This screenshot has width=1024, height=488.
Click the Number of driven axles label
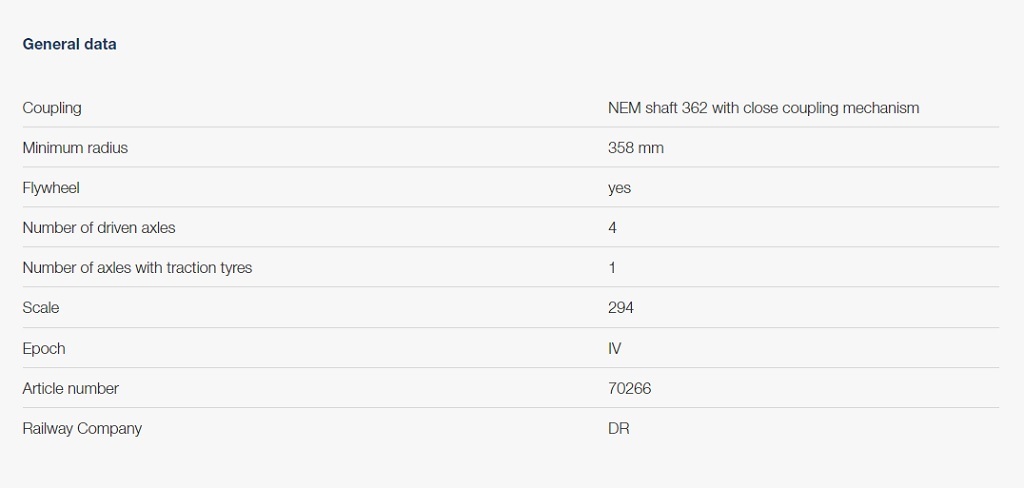coord(99,228)
